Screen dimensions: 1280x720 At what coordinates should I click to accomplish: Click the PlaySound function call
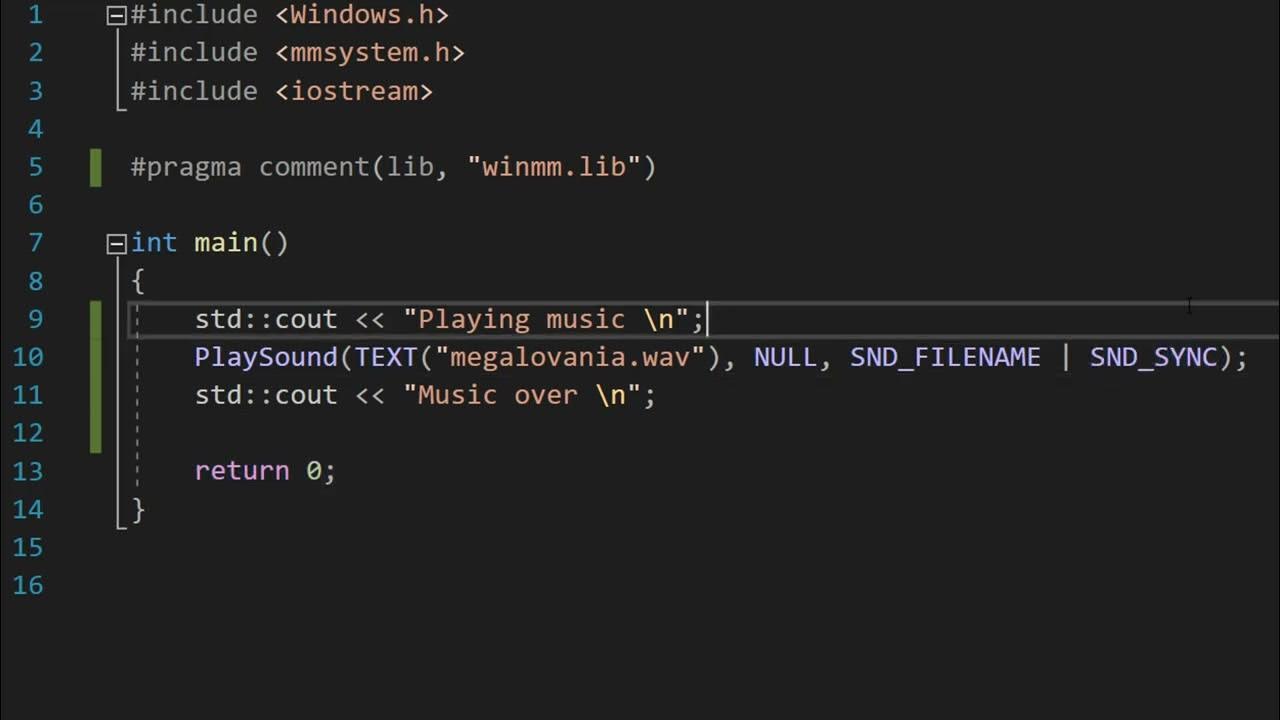(x=266, y=357)
